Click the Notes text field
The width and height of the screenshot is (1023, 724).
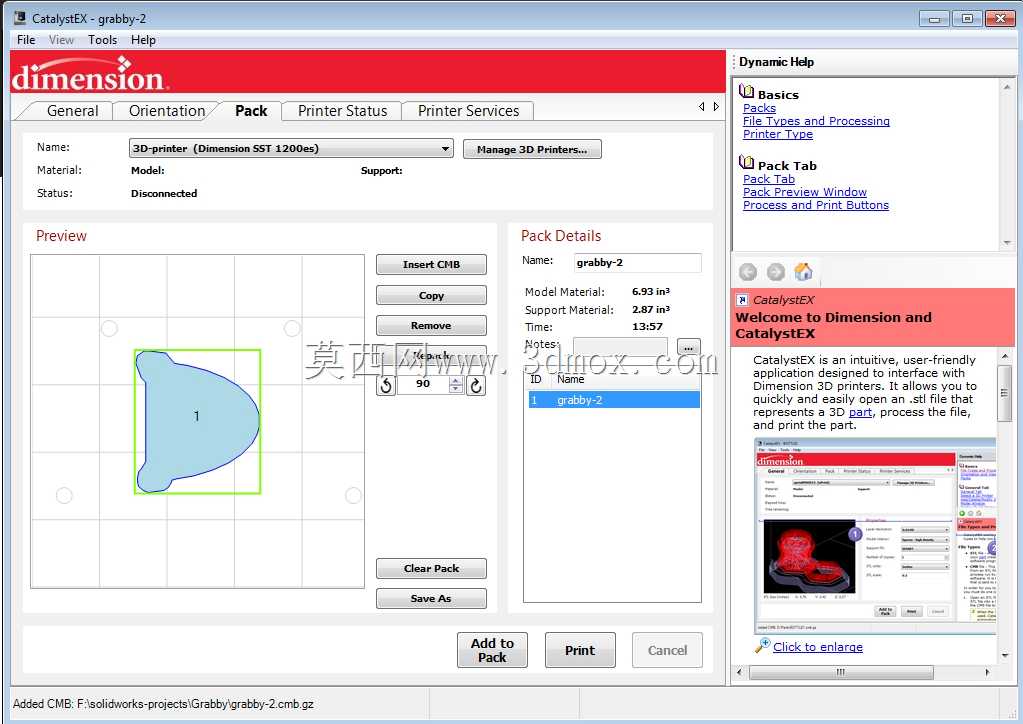(x=620, y=346)
